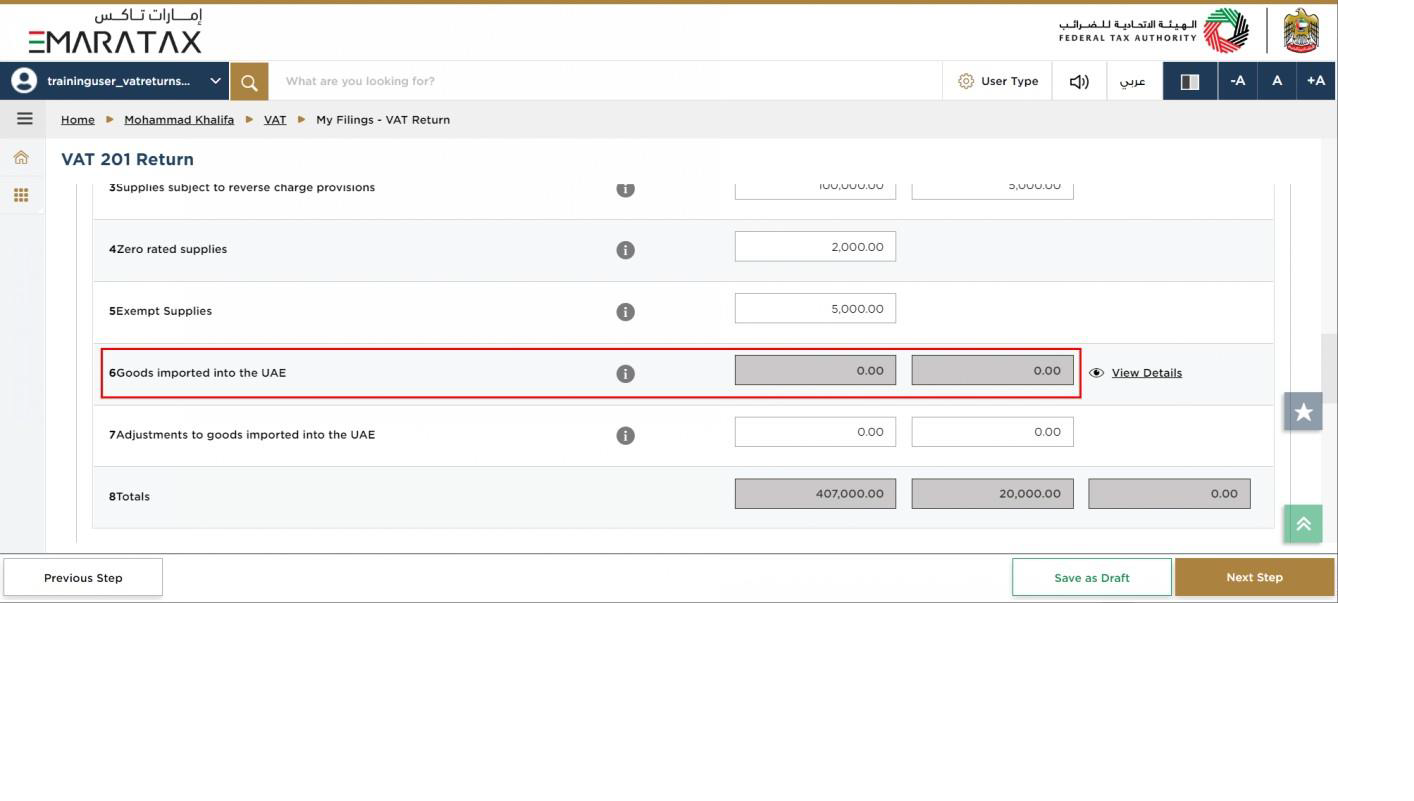Click the EmaraTax logo
The height and width of the screenshot is (801, 1414).
pyautogui.click(x=115, y=31)
